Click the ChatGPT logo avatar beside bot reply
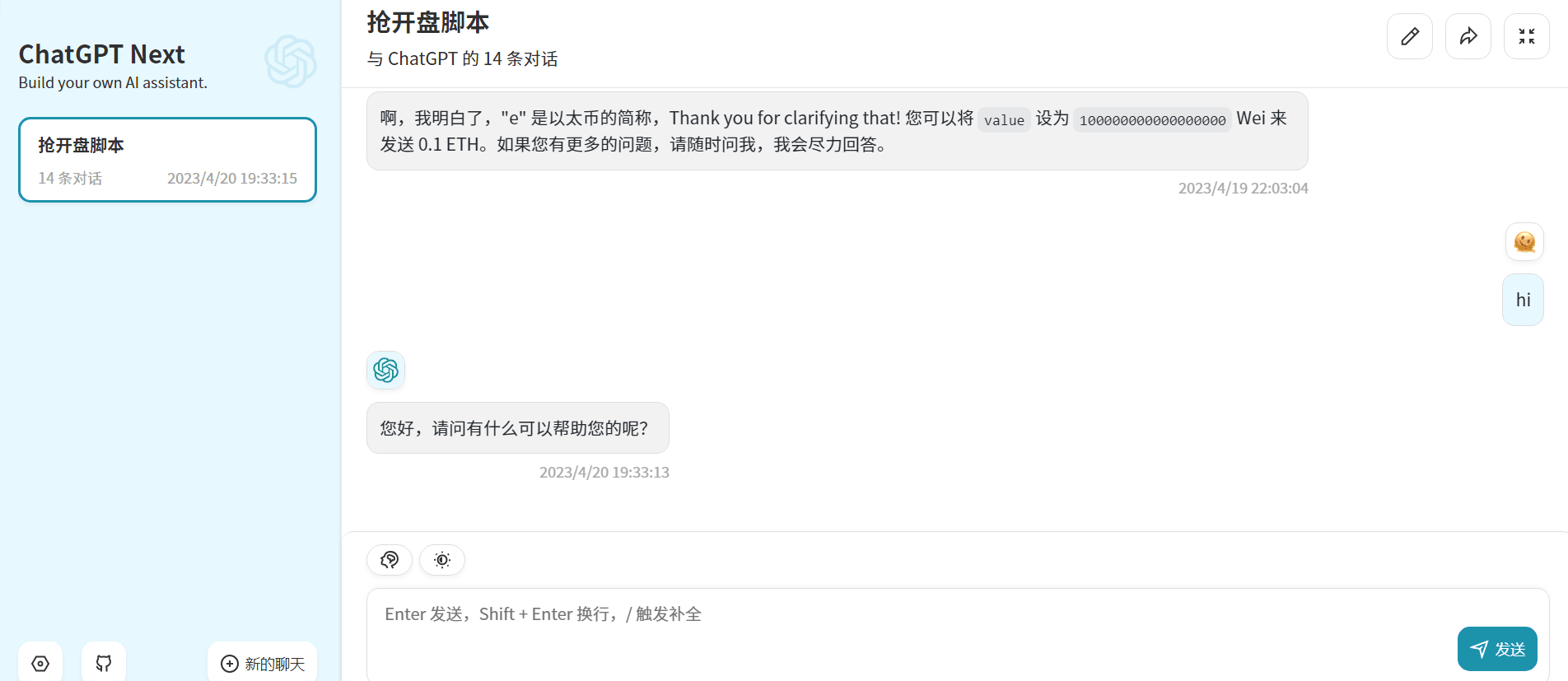The image size is (1568, 681). coord(385,371)
